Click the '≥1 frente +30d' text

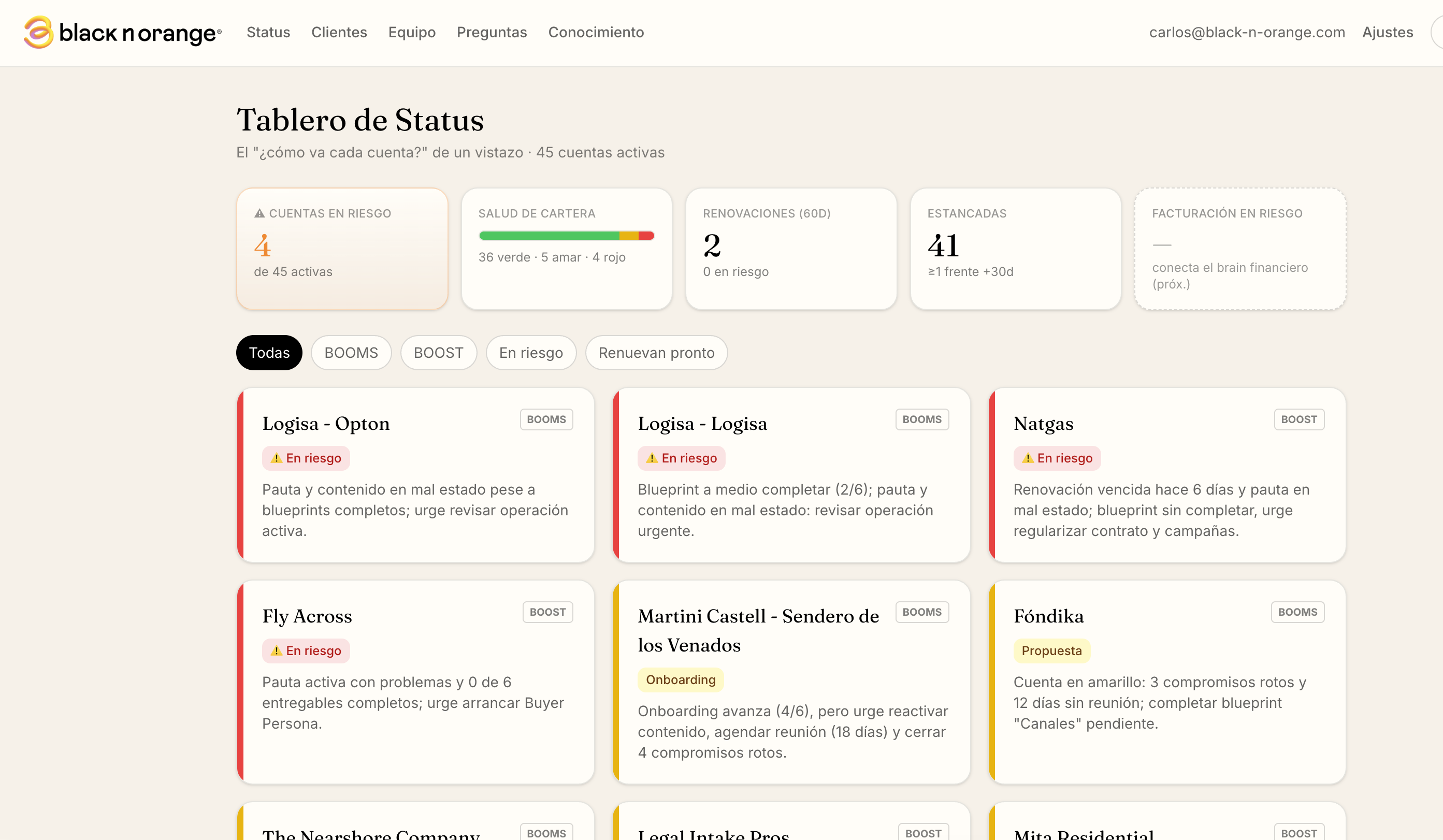[971, 271]
